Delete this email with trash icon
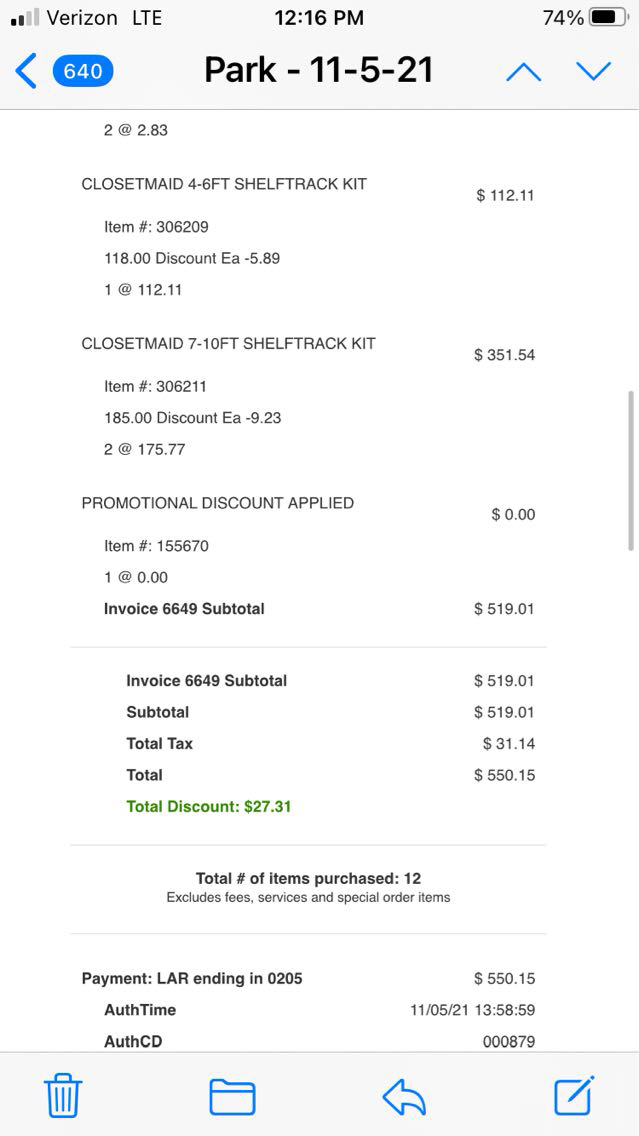 point(63,1096)
